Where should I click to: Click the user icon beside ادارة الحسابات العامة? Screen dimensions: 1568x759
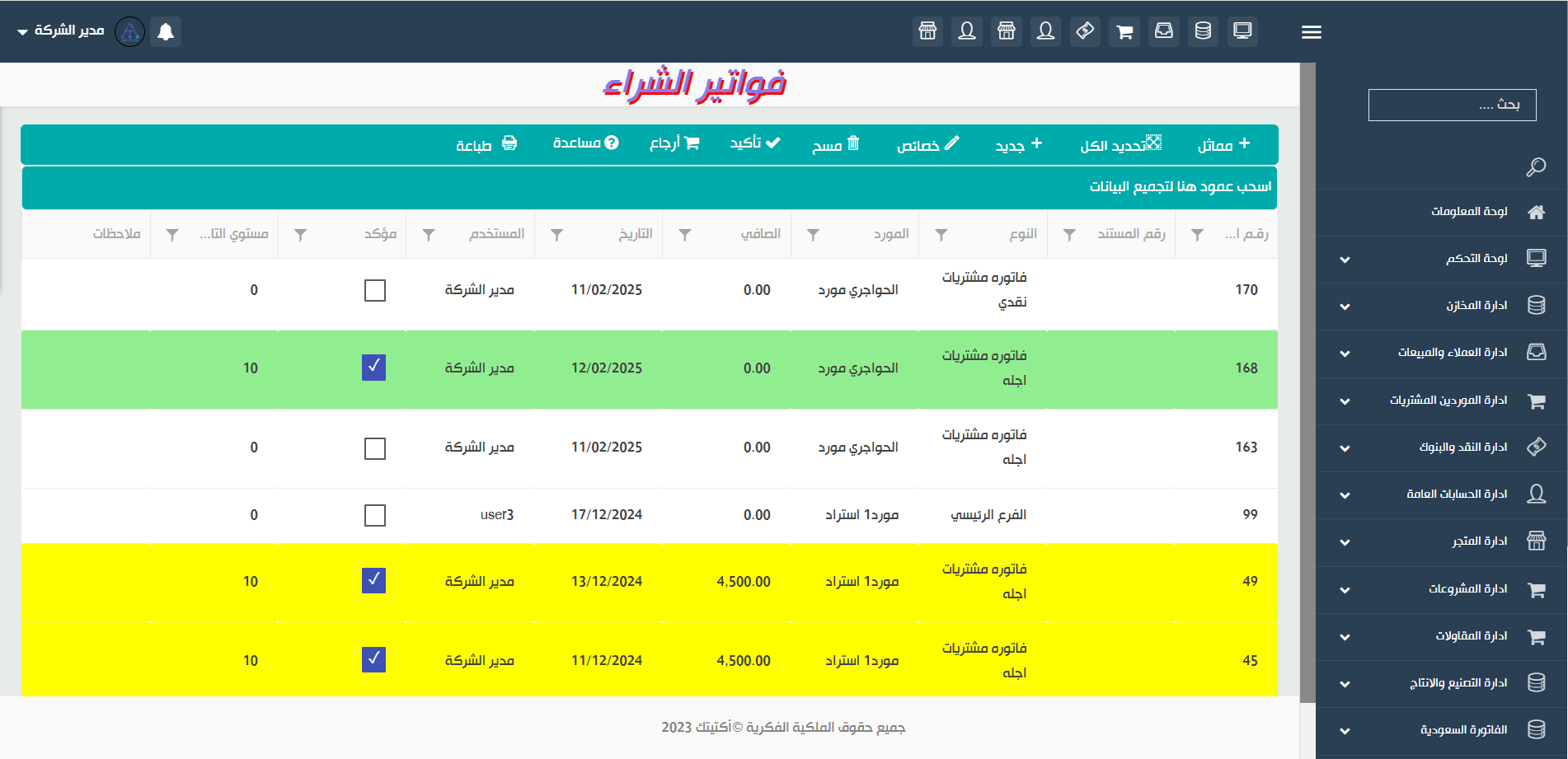pos(1536,494)
